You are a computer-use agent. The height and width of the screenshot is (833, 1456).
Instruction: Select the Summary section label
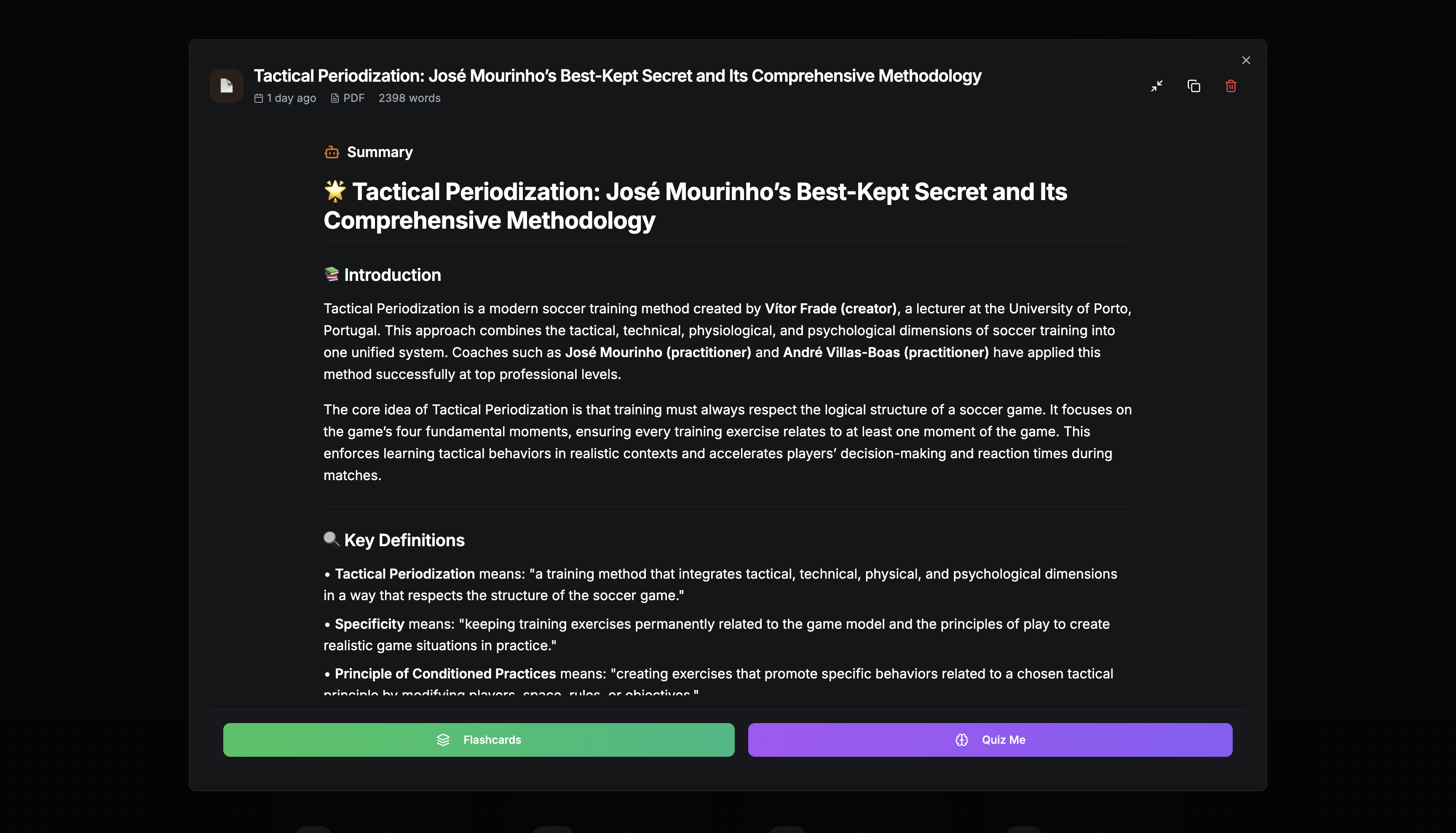380,152
